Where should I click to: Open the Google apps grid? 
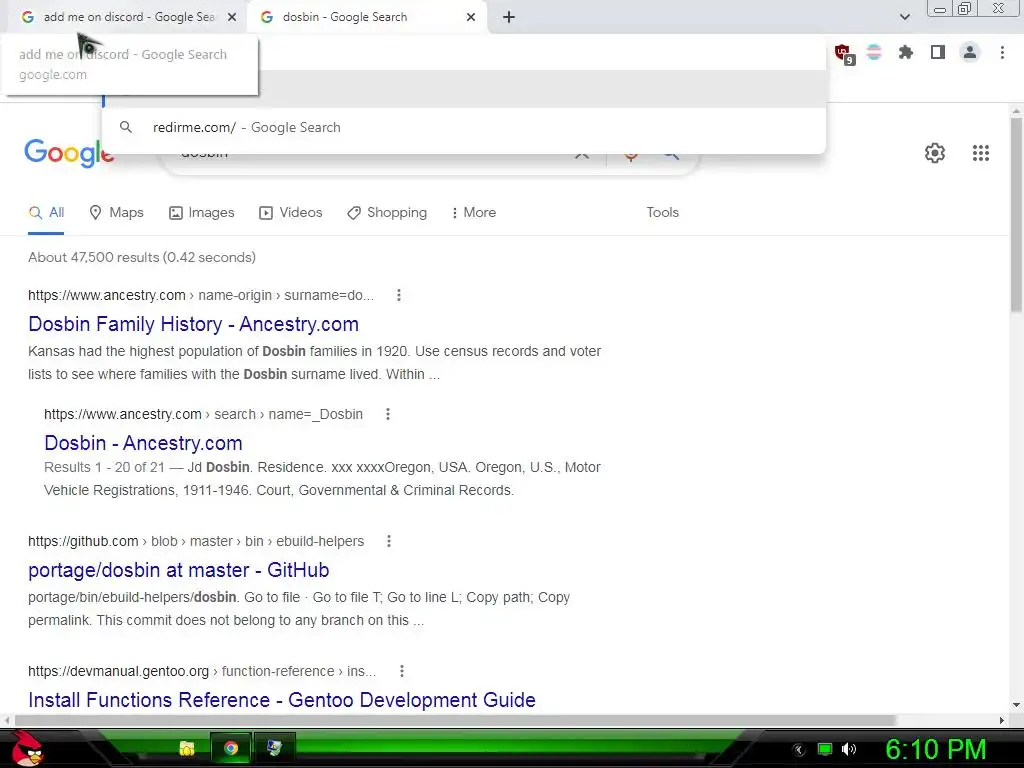point(980,153)
